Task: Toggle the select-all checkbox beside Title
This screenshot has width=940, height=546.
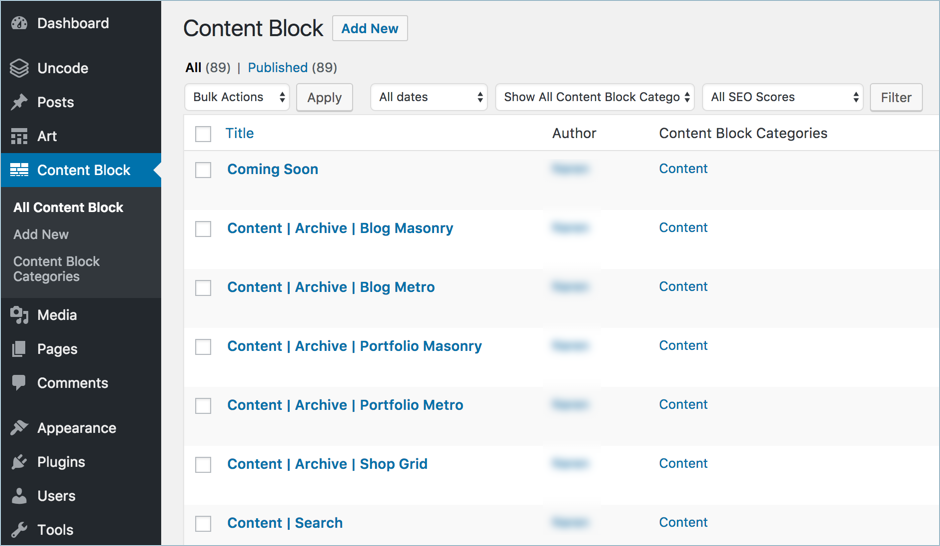Action: tap(204, 134)
